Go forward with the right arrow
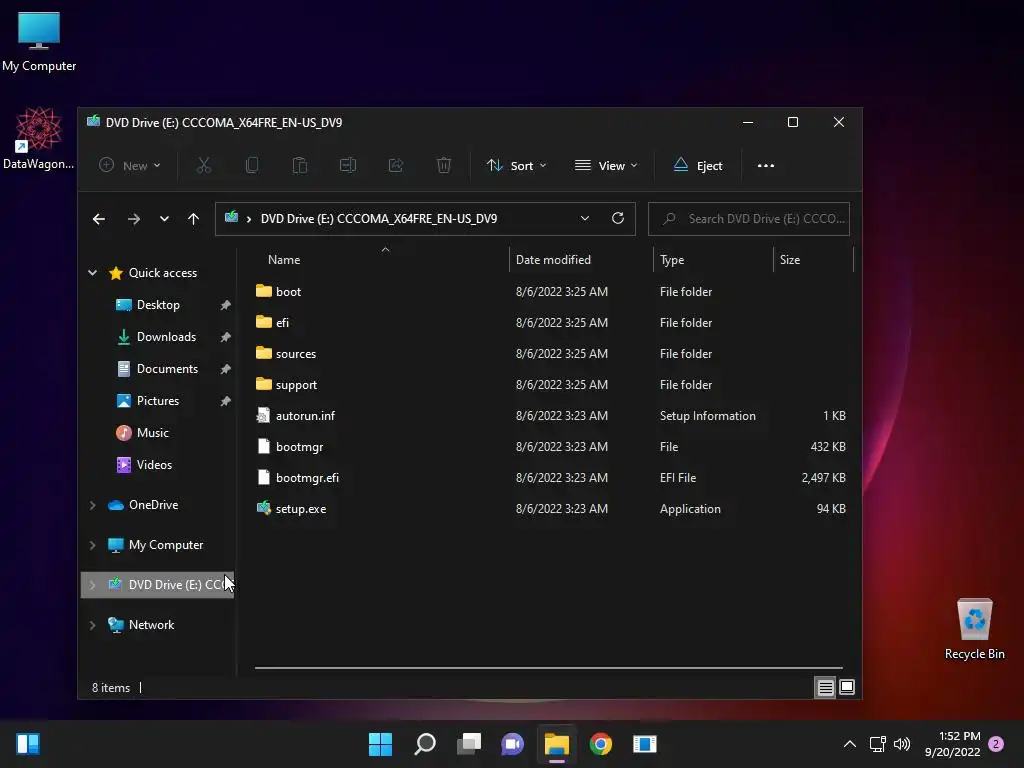The image size is (1024, 768). point(133,219)
